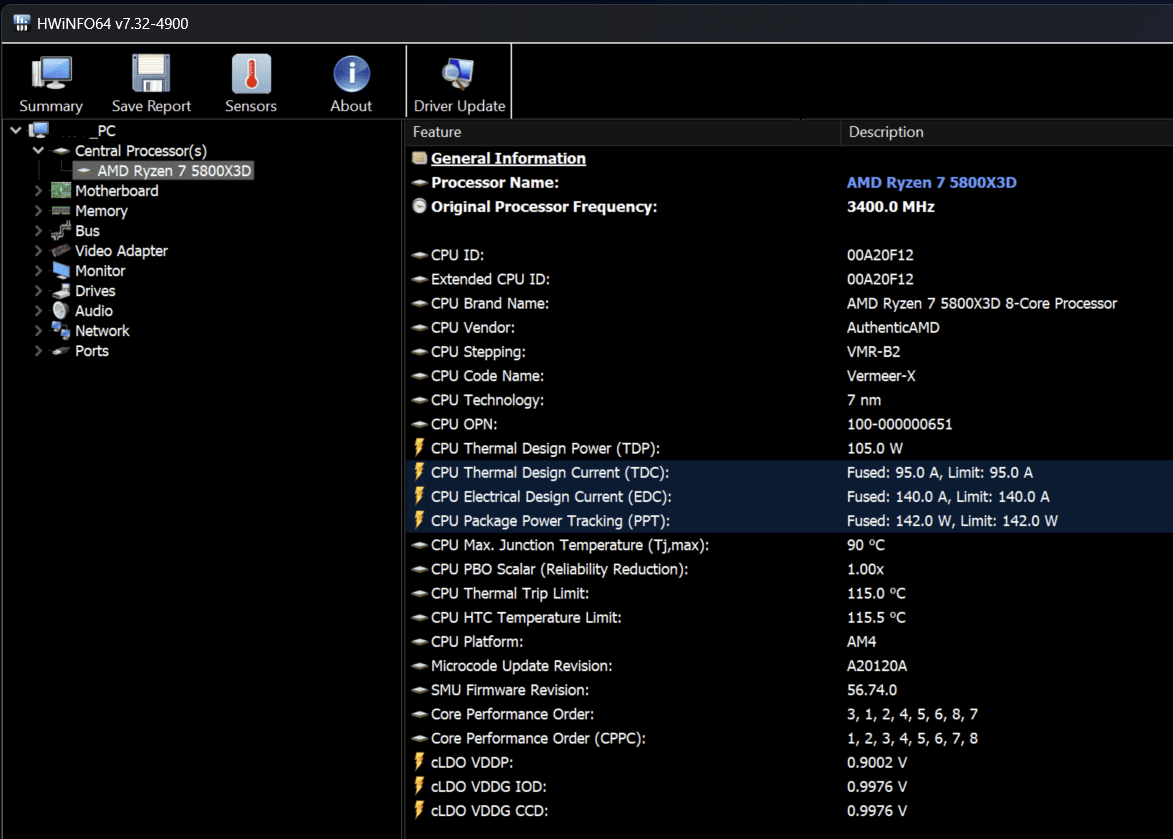Expand the Monitor tree node

[38, 271]
